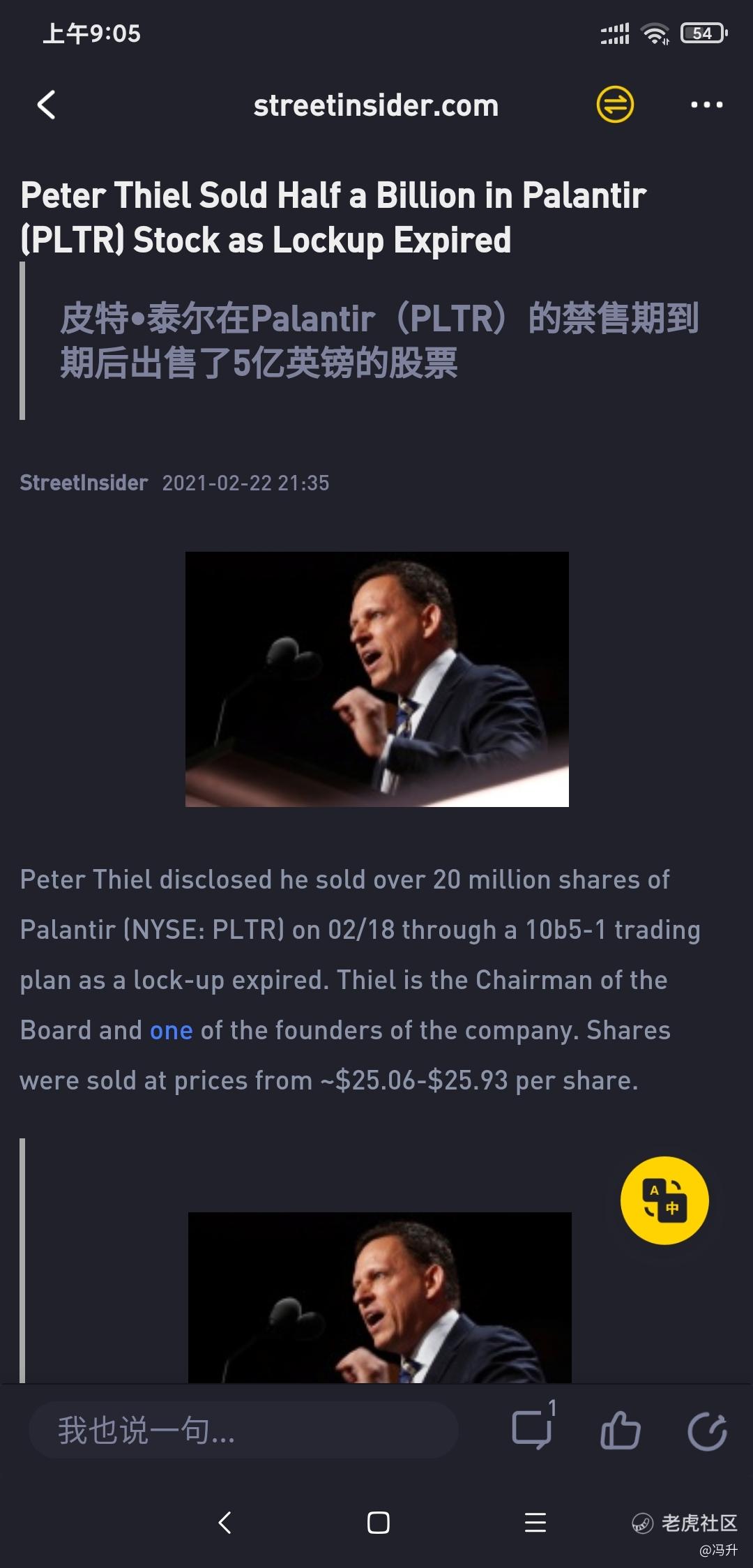Tap the yellow switch-view circle icon
Screen dimensions: 753x1568
pyautogui.click(x=615, y=105)
